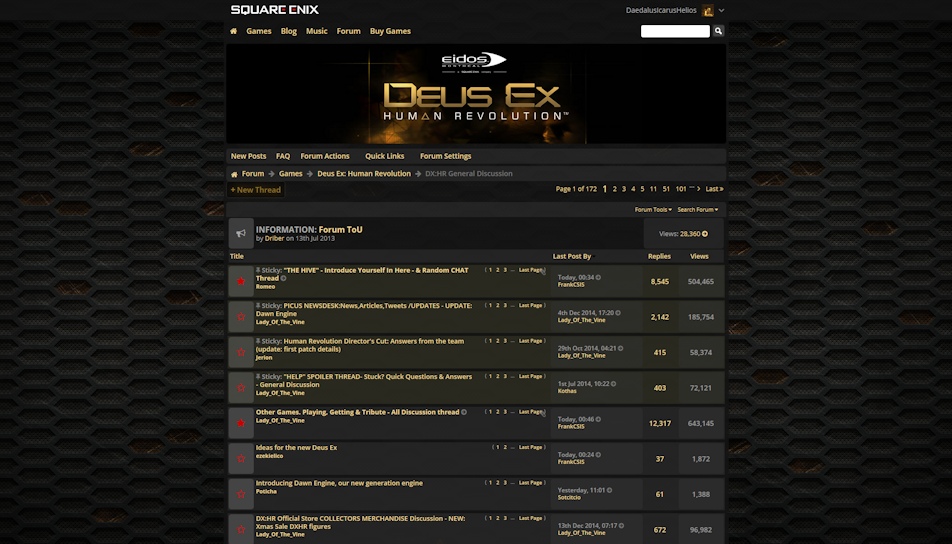
Task: Click the home icon in top navigation
Action: (x=234, y=31)
